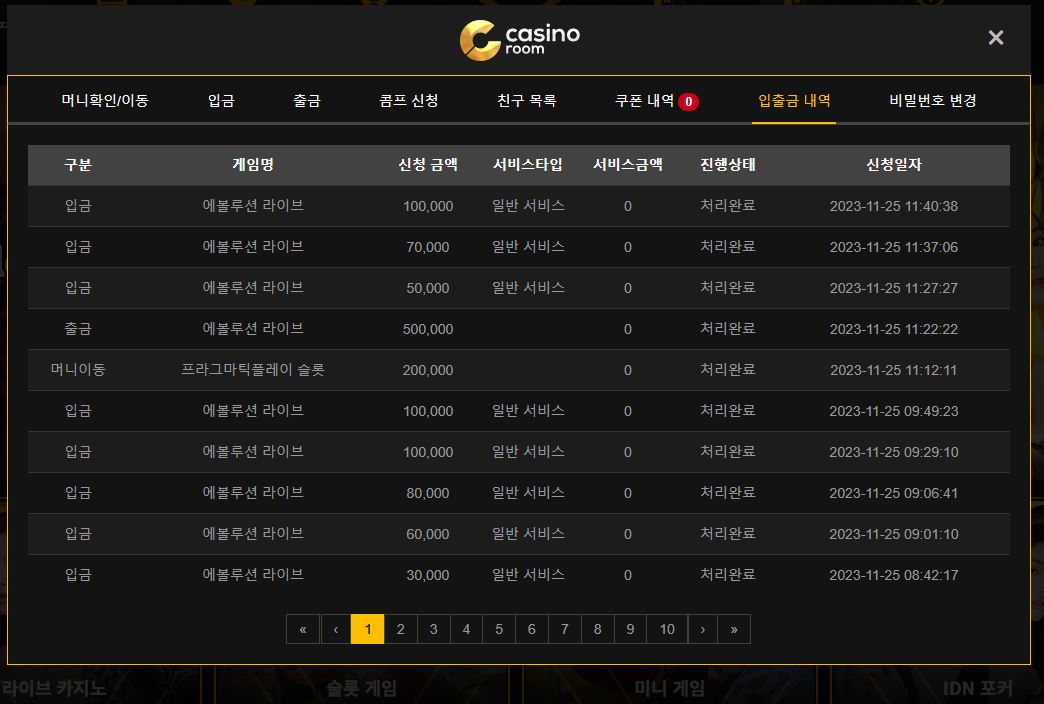Click the 진행상태 column header
Image resolution: width=1044 pixels, height=704 pixels.
(x=728, y=165)
